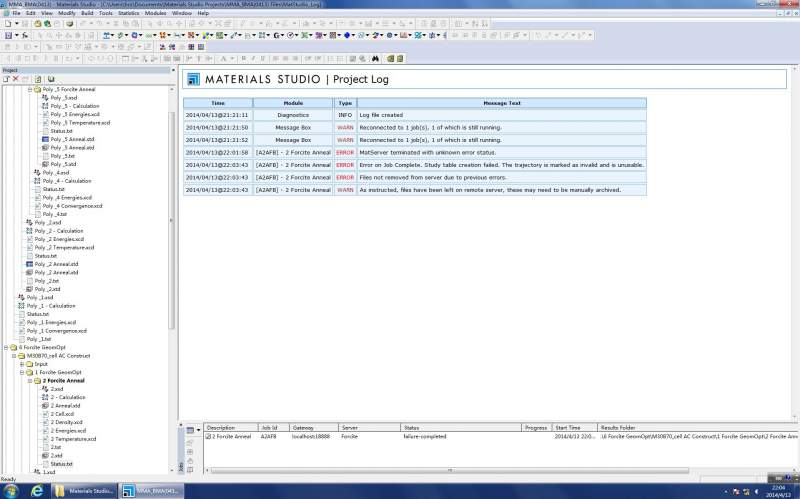Open the Statistics menu
The width and height of the screenshot is (800, 499).
pyautogui.click(x=129, y=13)
